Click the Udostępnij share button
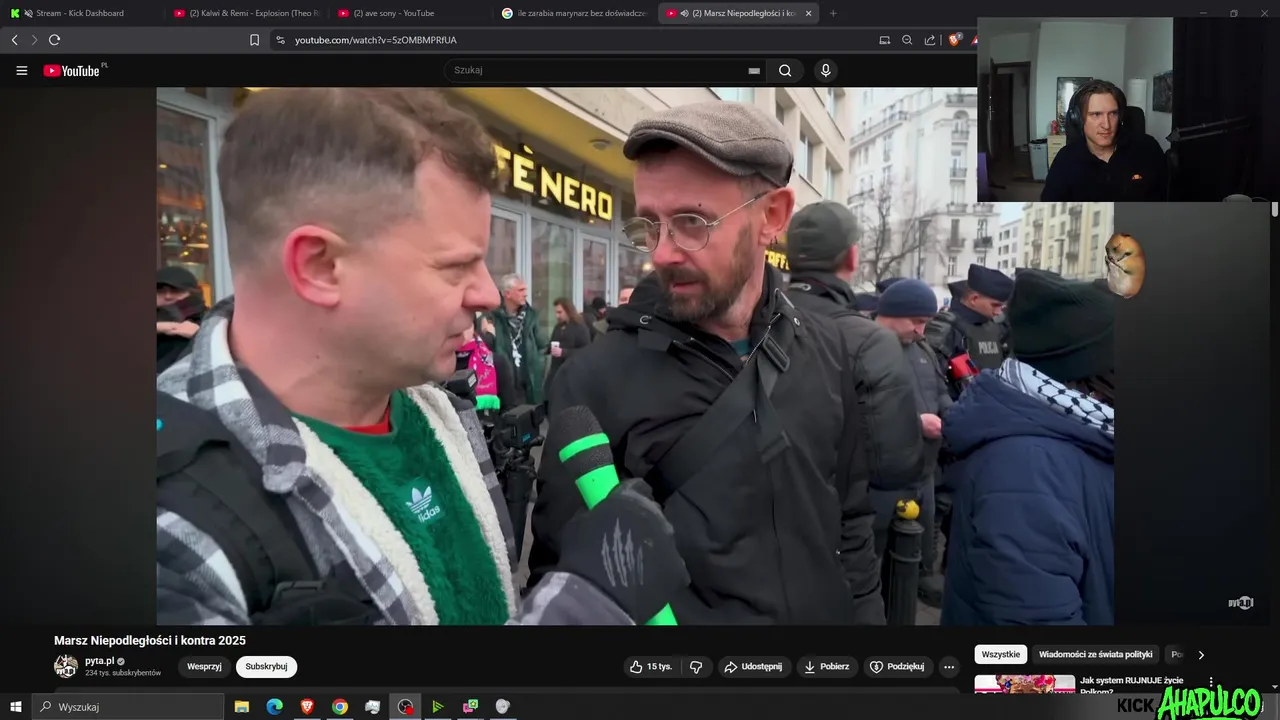Image resolution: width=1280 pixels, height=720 pixels. (754, 667)
